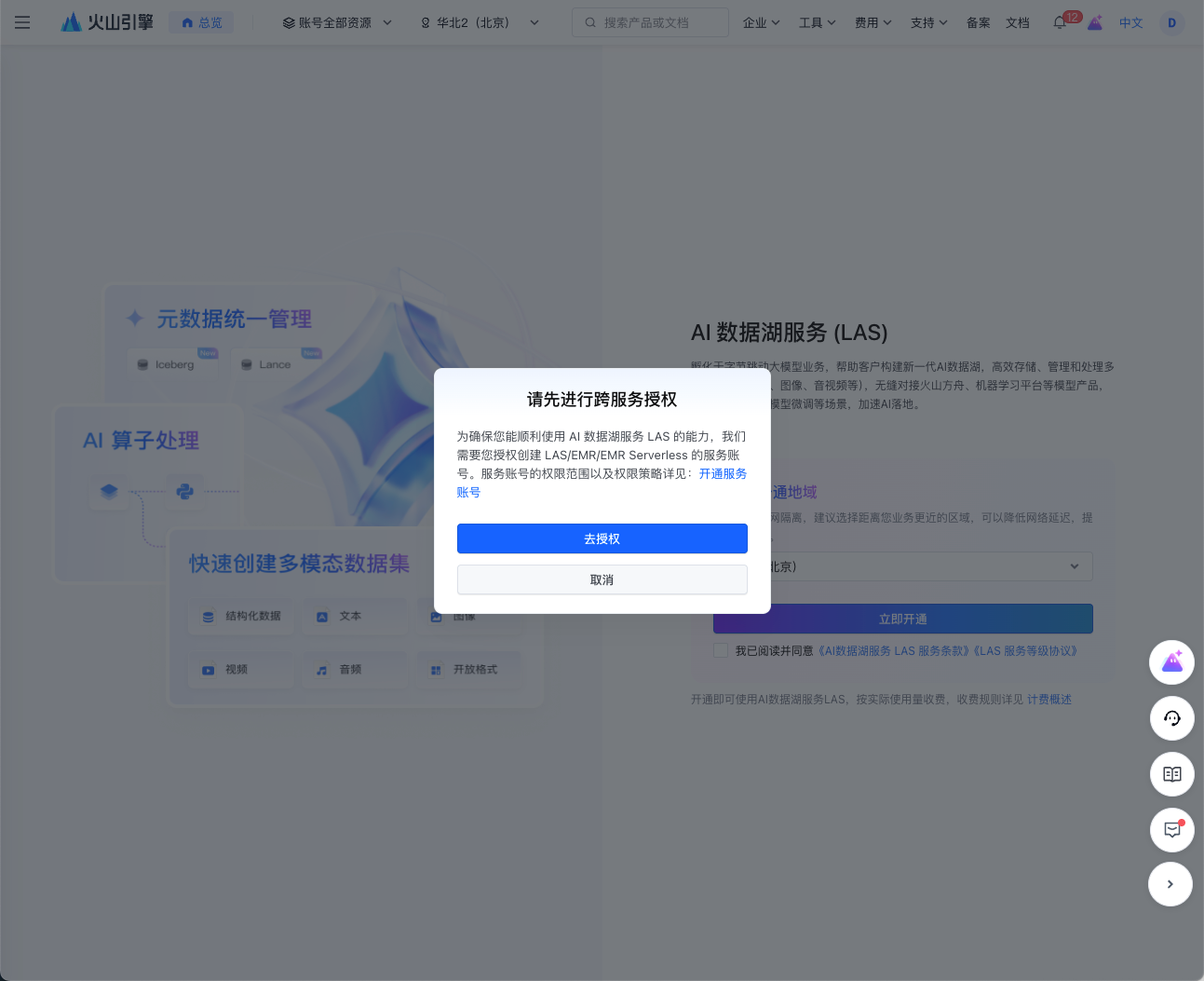Open the user avatar D menu
Screen dimensions: 1204x981
pyautogui.click(x=1171, y=22)
